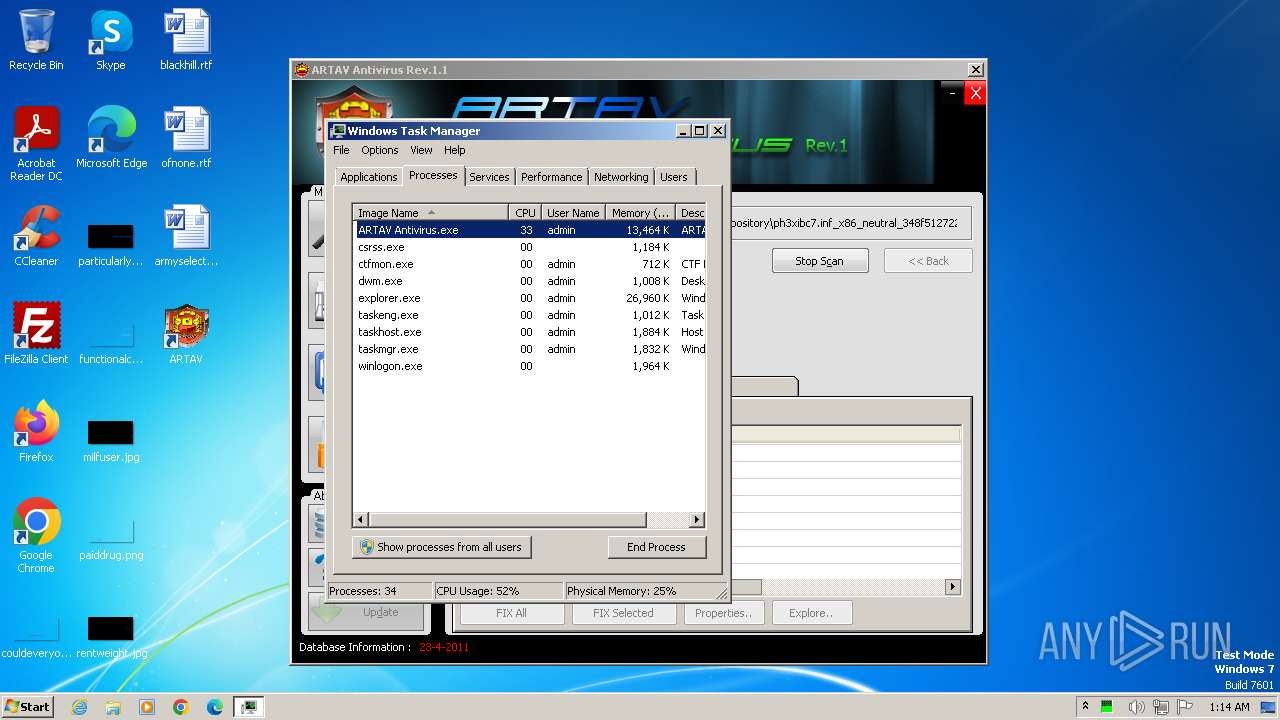Select the blackhill.rtf document icon
Viewport: 1280px width, 720px height.
tap(186, 40)
